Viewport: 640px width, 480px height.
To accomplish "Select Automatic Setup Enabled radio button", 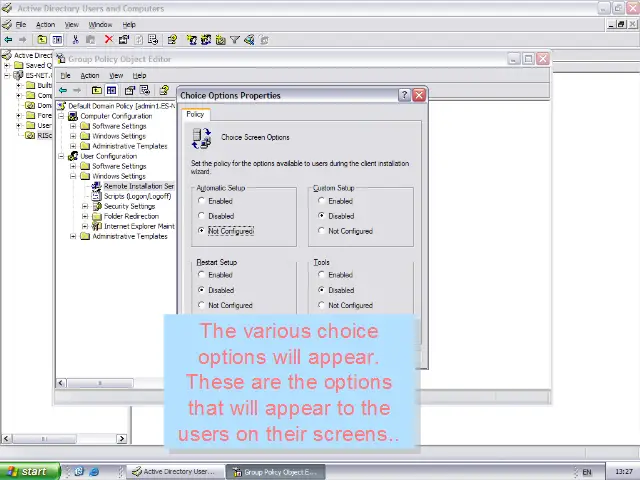I will pyautogui.click(x=201, y=201).
